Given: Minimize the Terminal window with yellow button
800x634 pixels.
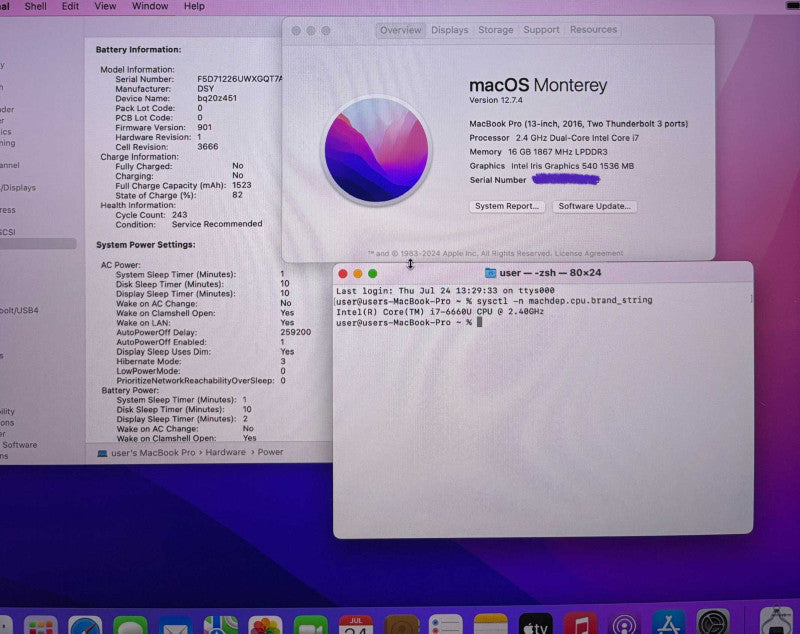Looking at the screenshot, I should 358,274.
